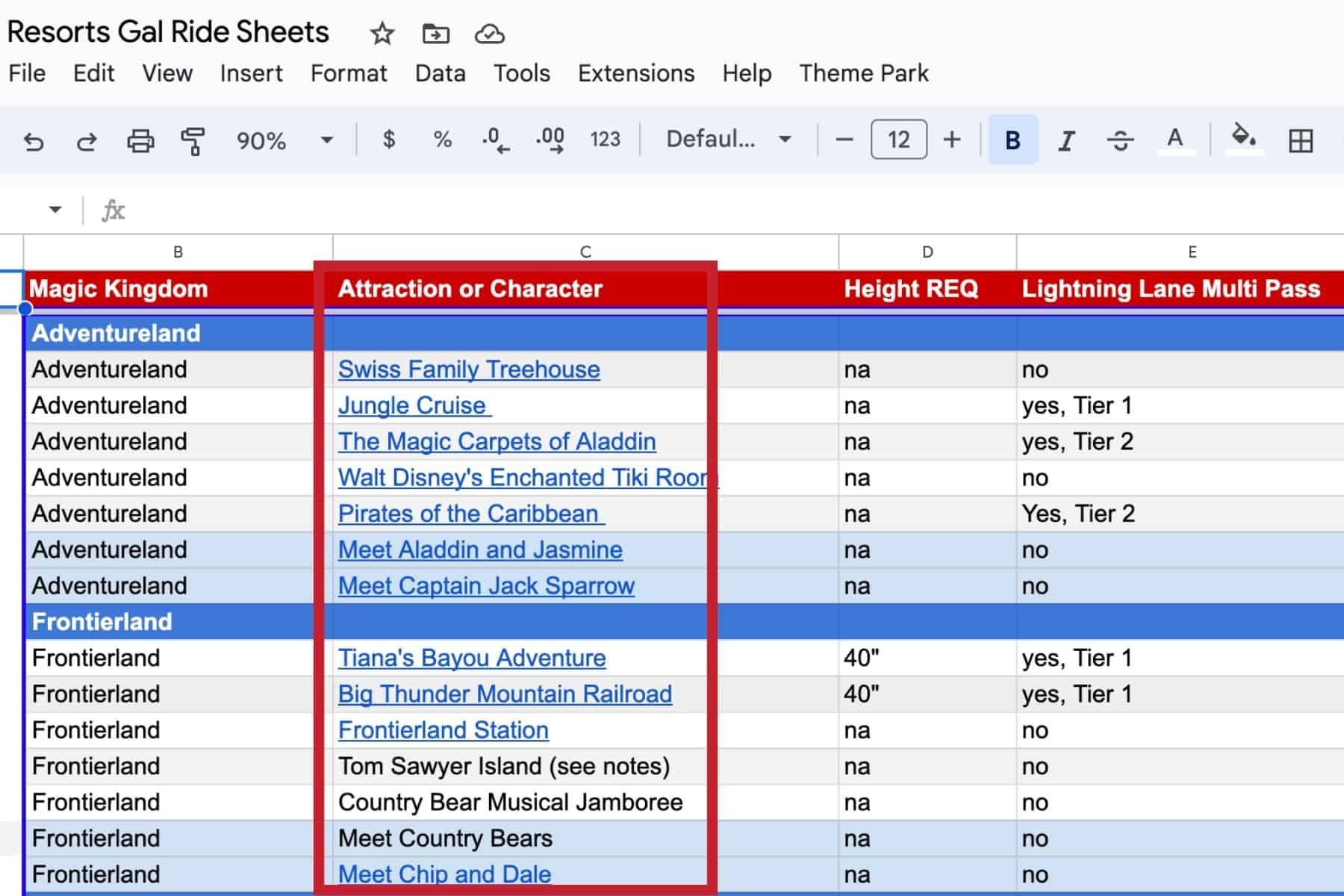Toggle Italic formatting
The width and height of the screenshot is (1344, 896).
click(1067, 140)
